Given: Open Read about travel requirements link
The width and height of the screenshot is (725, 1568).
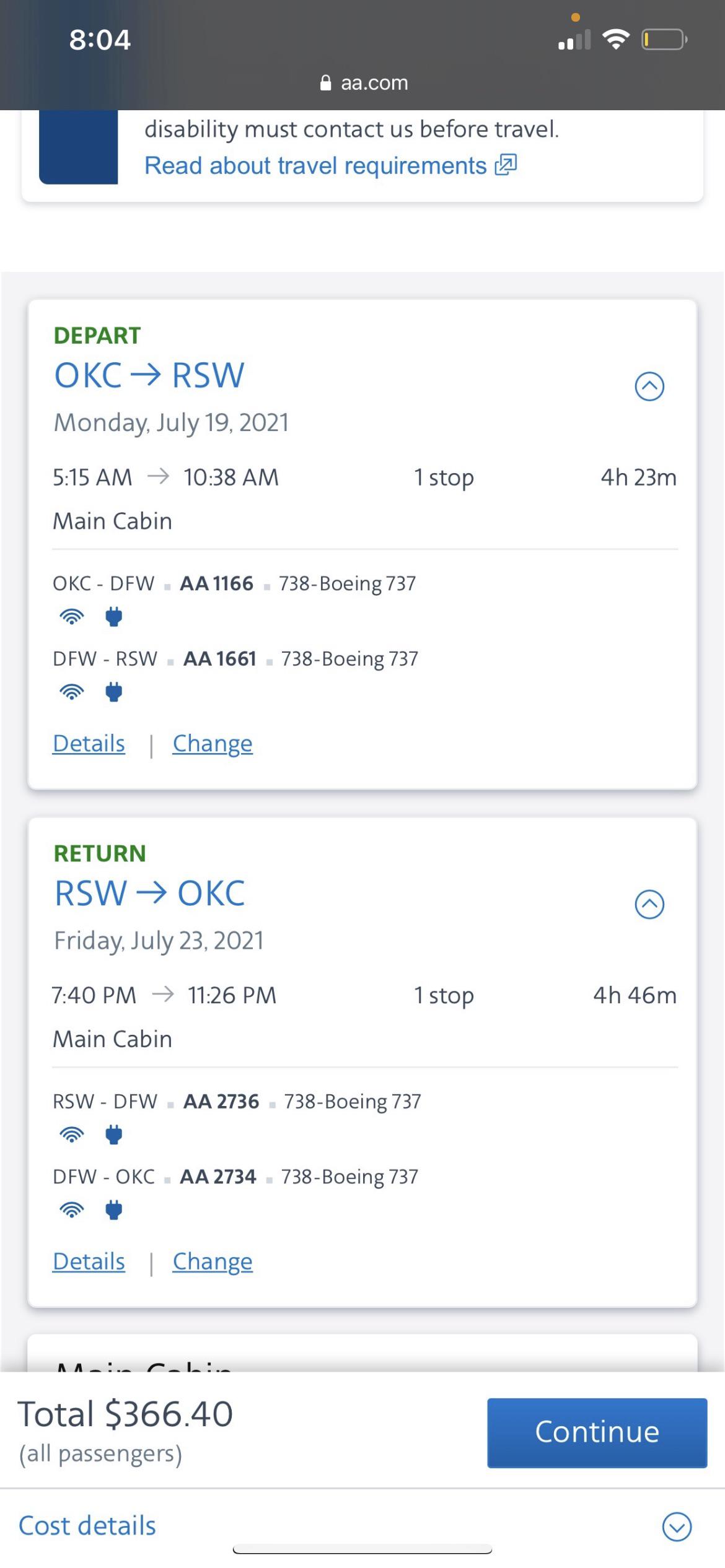Looking at the screenshot, I should click(315, 166).
